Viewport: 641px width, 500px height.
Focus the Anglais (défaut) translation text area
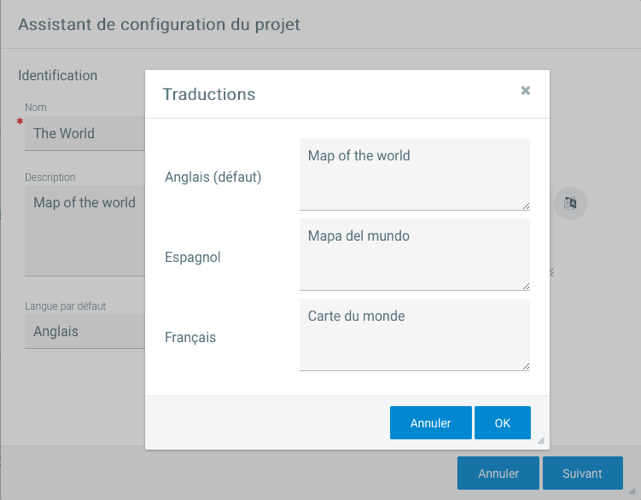[414, 174]
